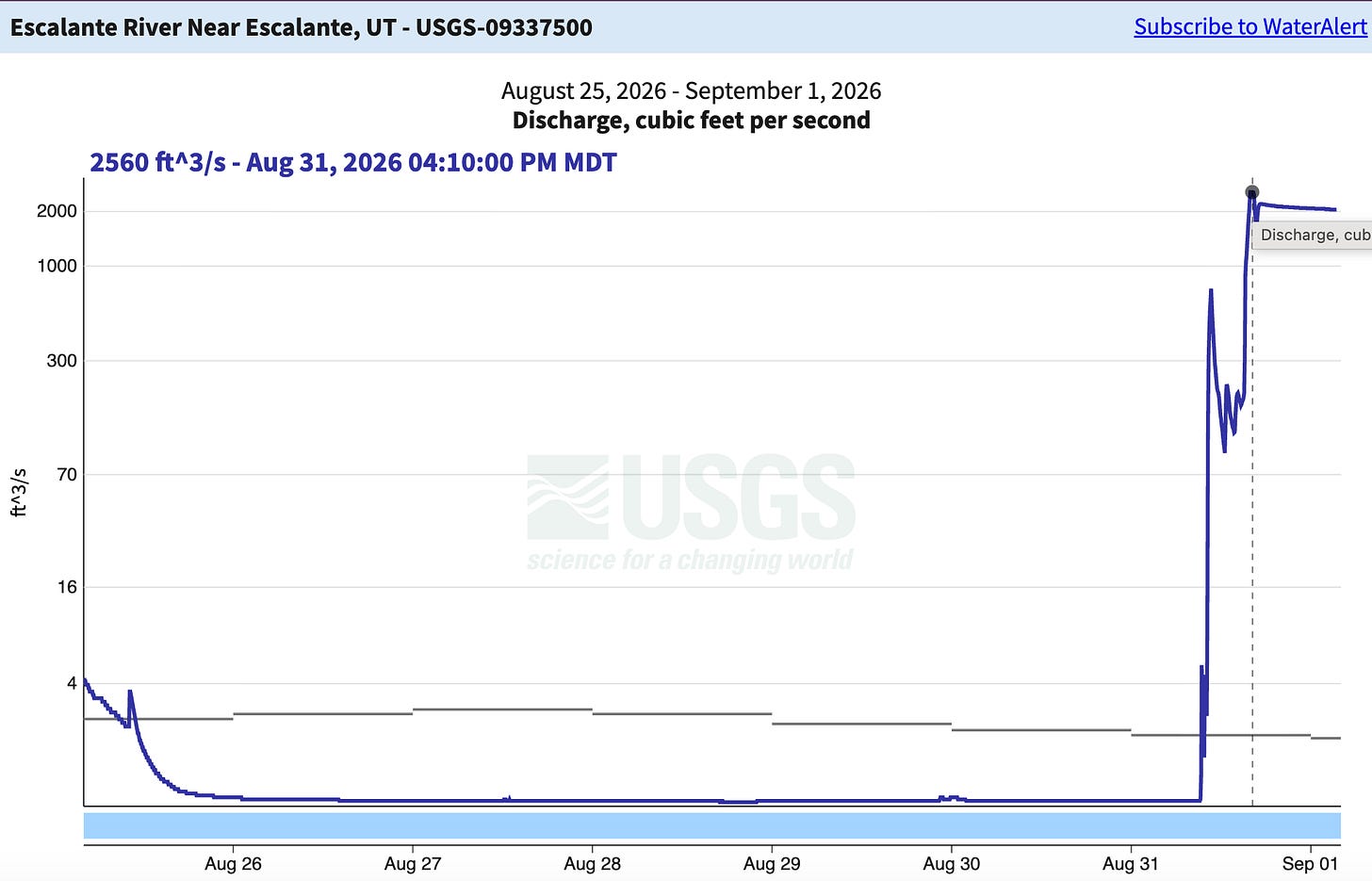Click the Escalante River station title
1372x881 pixels.
pos(302,26)
